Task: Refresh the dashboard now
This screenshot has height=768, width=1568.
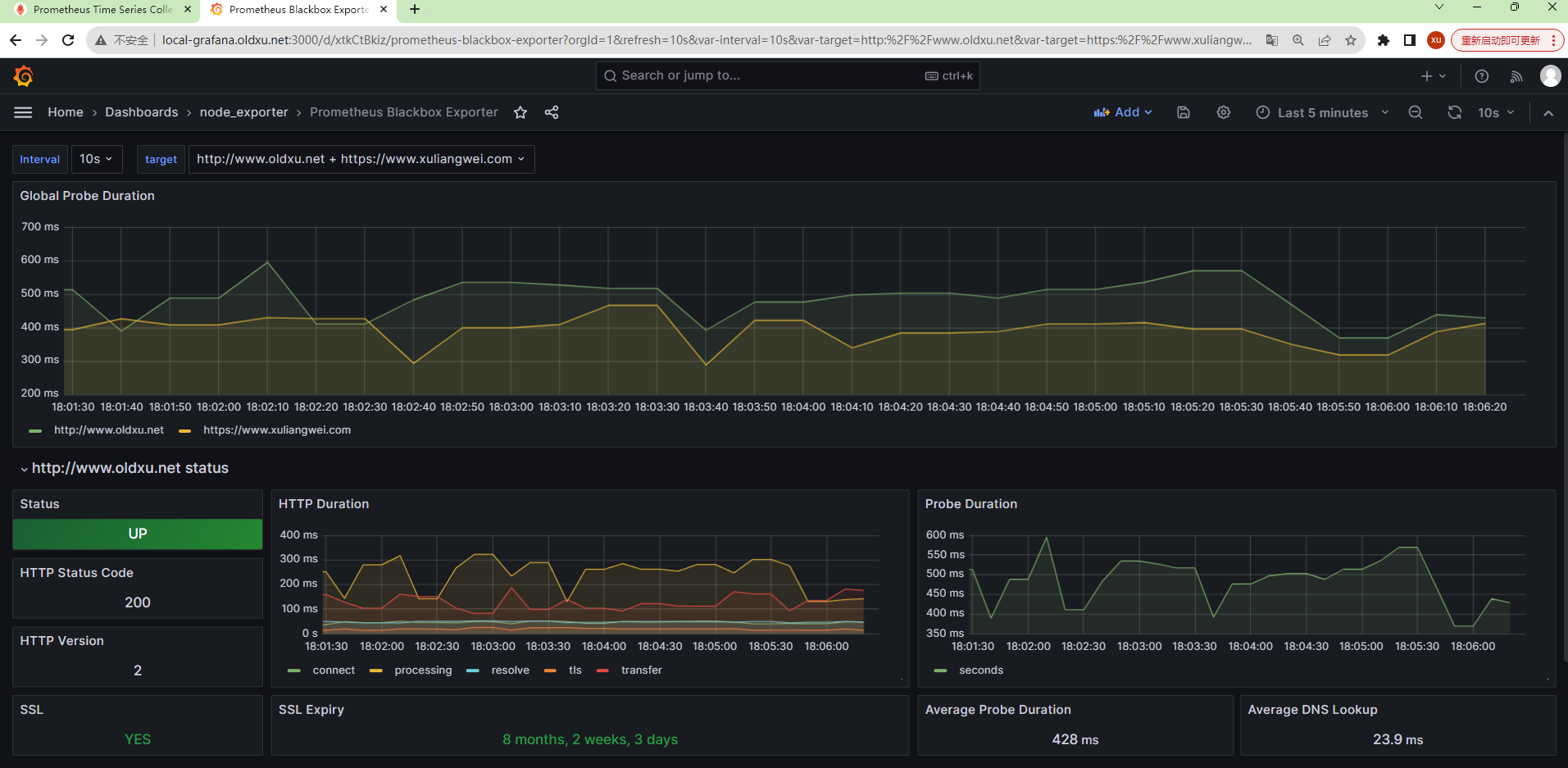Action: click(x=1455, y=112)
